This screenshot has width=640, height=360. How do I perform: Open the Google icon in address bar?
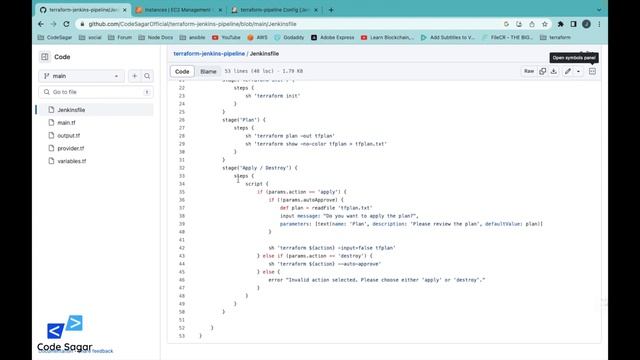(506, 24)
